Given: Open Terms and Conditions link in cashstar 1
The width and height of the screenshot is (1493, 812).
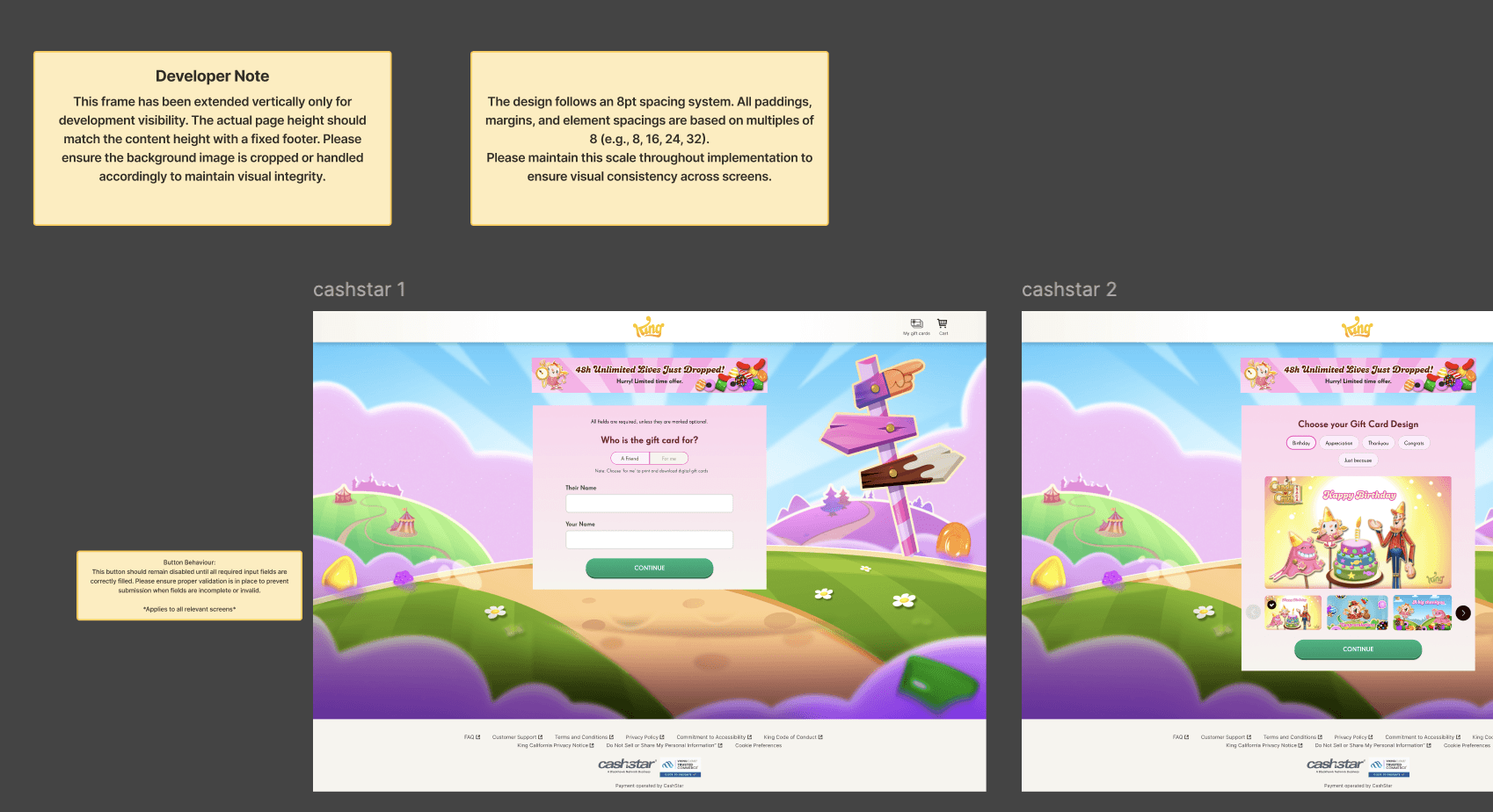Looking at the screenshot, I should 584,737.
